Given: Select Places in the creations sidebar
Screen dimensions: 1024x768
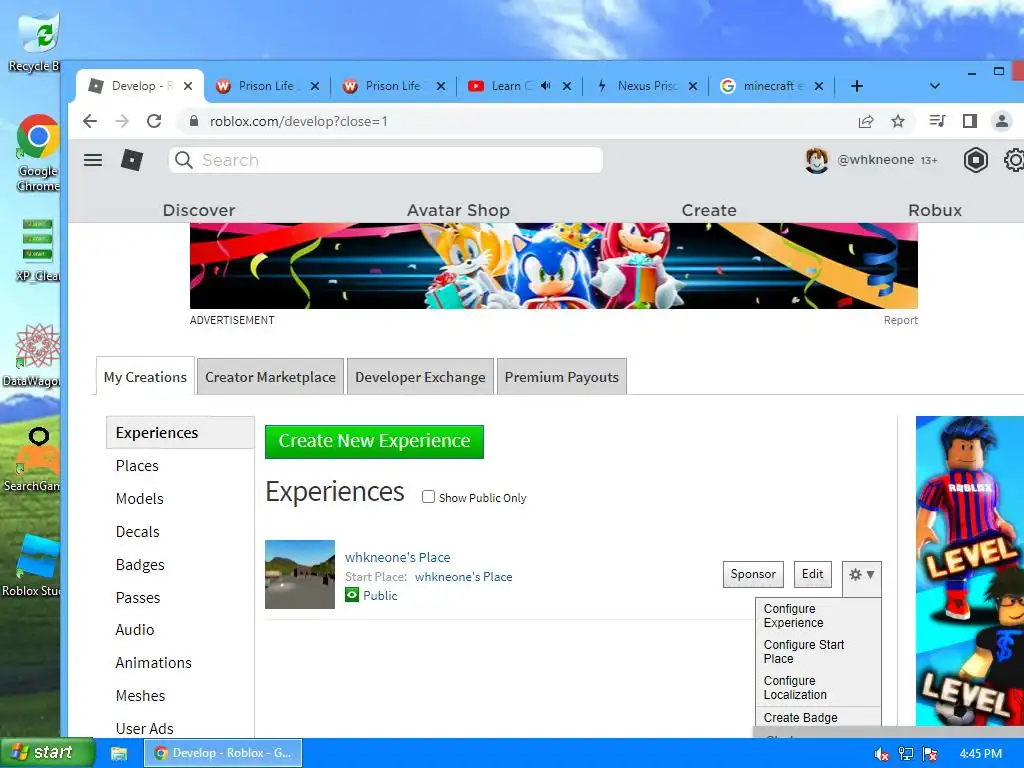Looking at the screenshot, I should (137, 466).
